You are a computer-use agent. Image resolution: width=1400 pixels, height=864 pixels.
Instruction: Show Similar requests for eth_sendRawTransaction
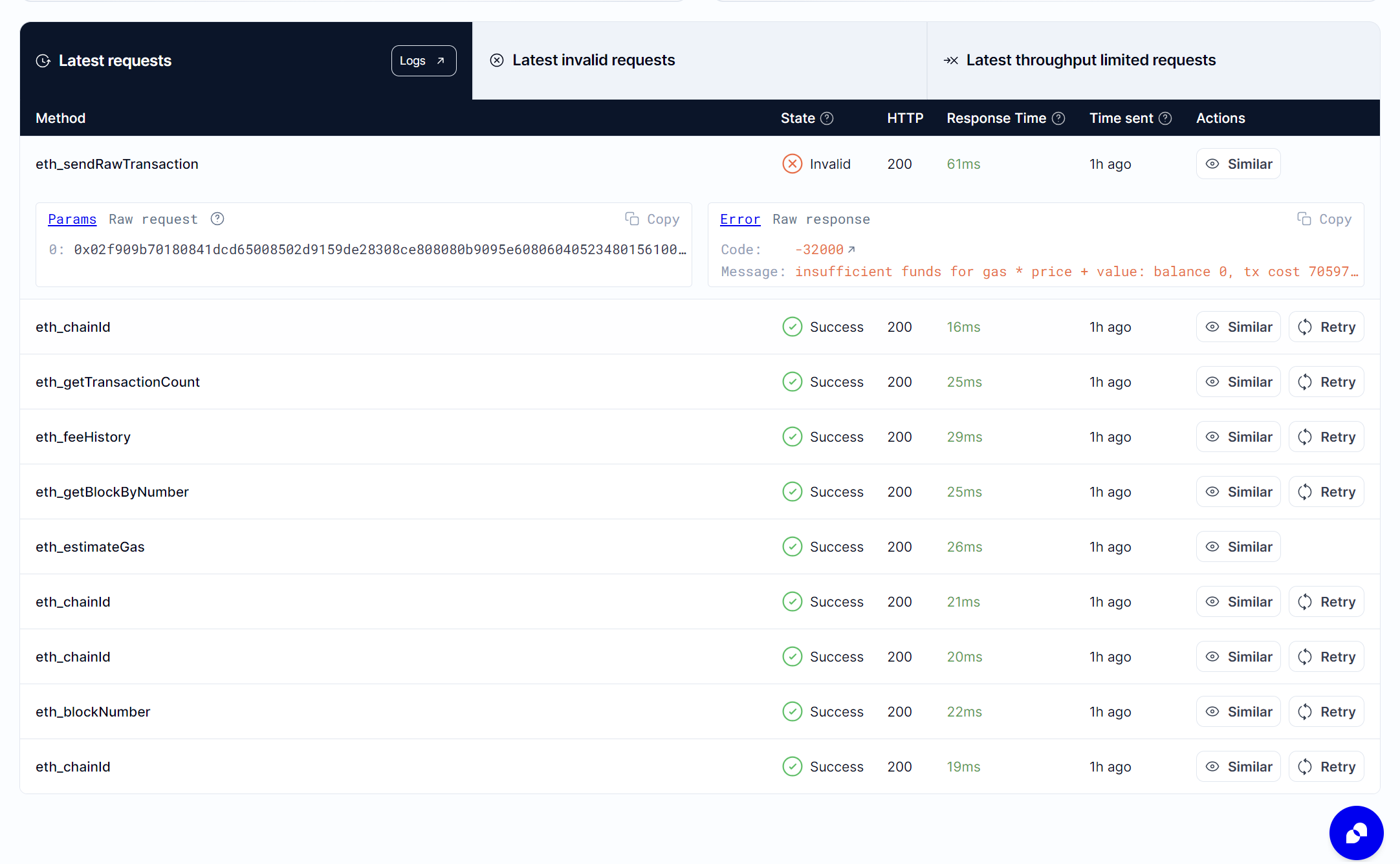click(1238, 164)
